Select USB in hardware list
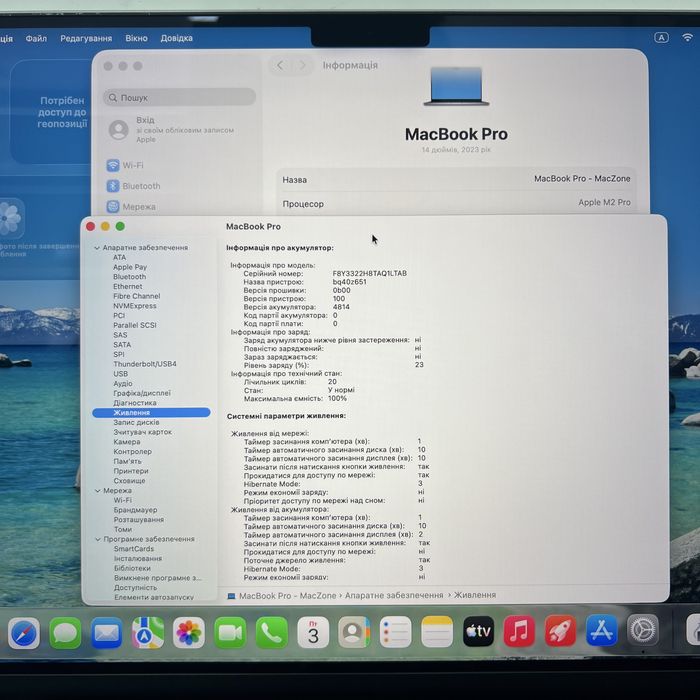 click(121, 374)
